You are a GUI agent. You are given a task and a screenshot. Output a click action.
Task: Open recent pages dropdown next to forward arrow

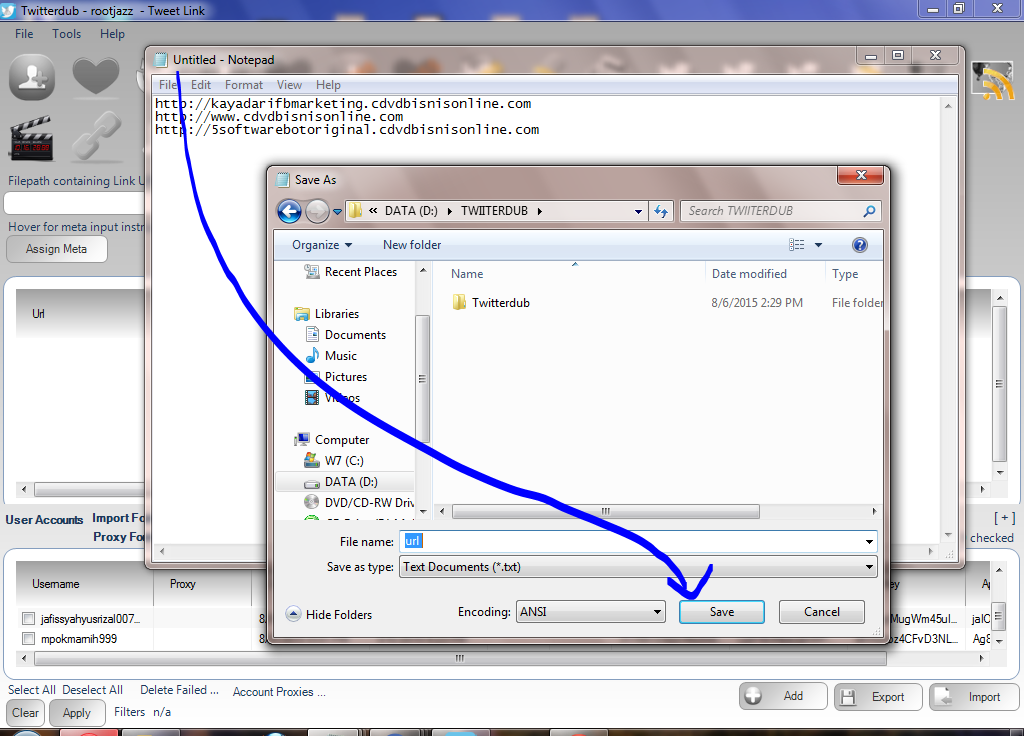point(337,212)
